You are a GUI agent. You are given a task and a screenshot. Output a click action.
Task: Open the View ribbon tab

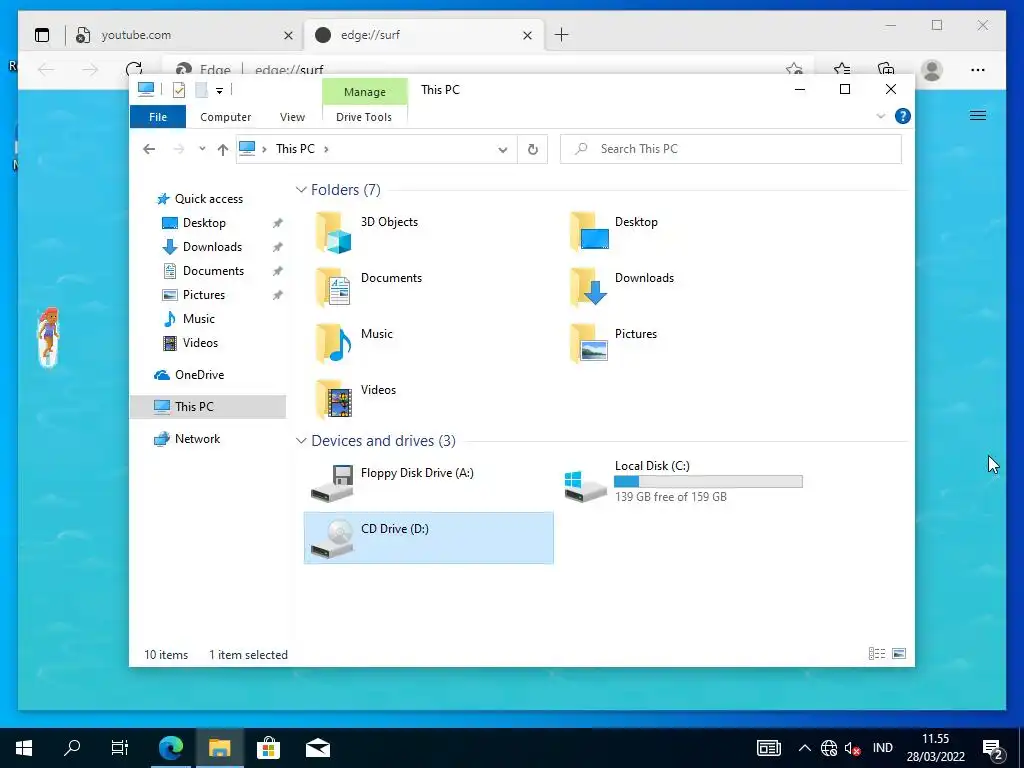[292, 117]
